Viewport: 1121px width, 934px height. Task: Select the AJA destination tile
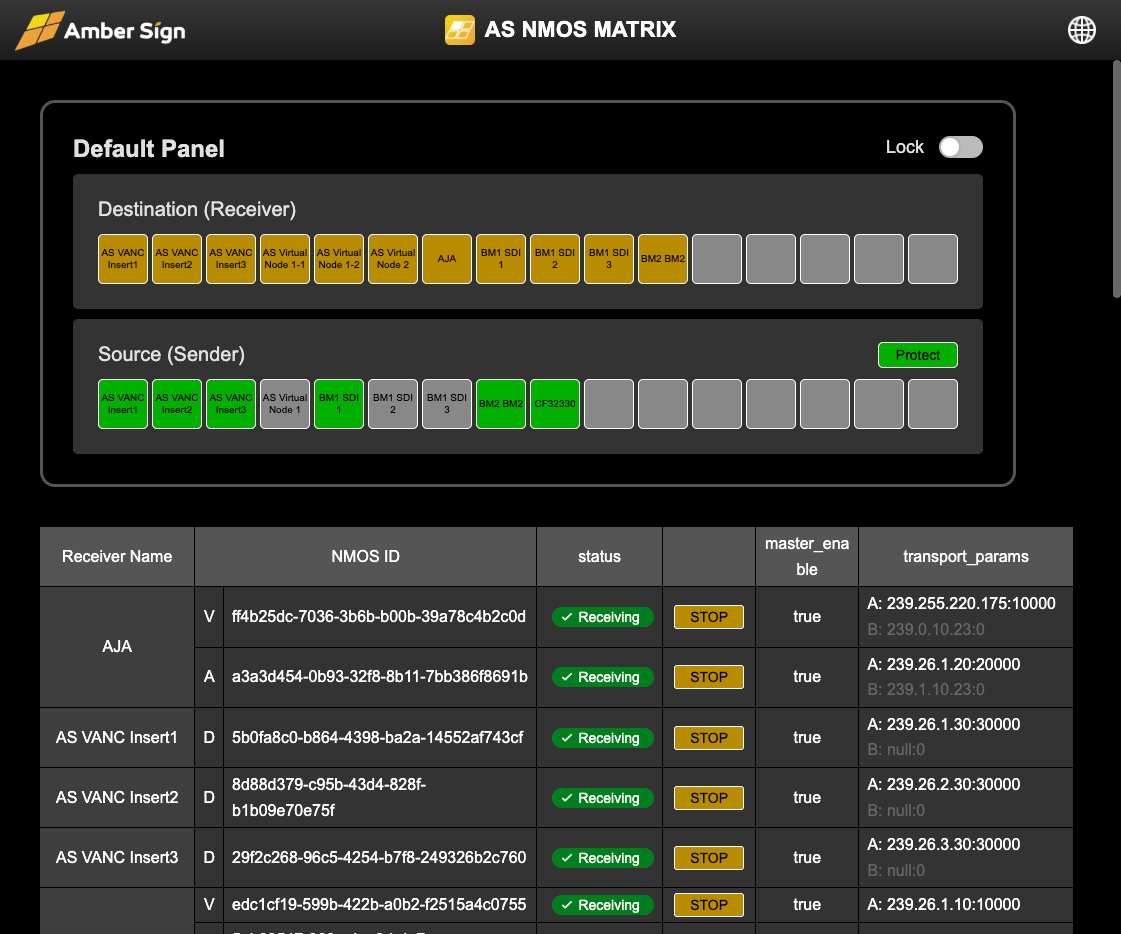447,259
